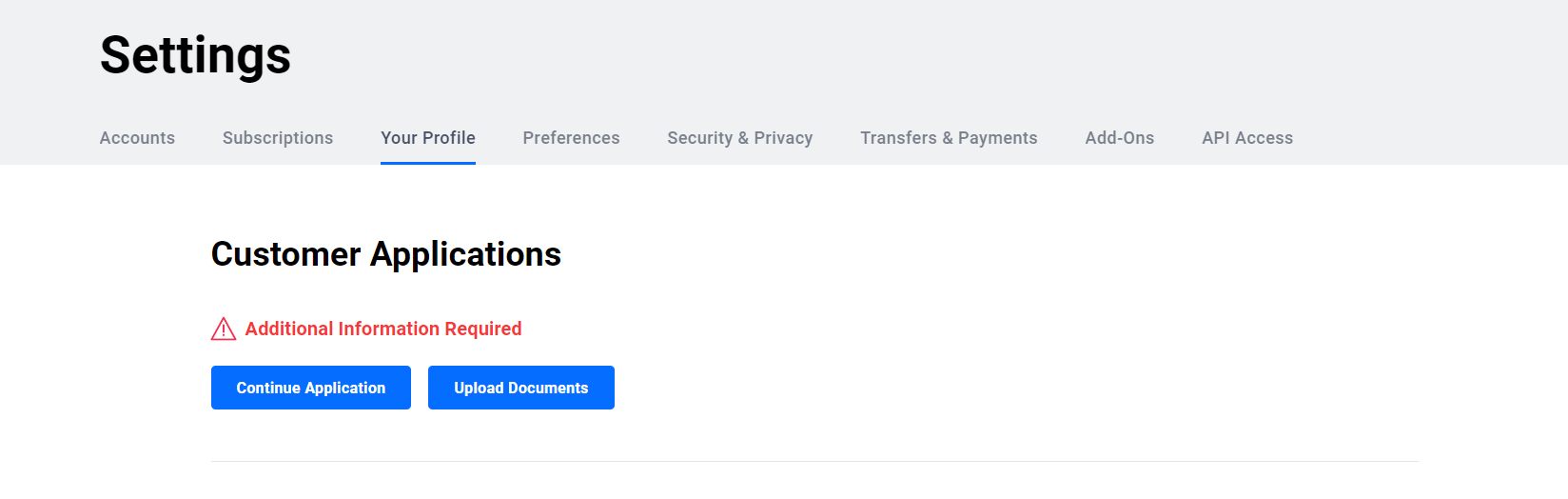The image size is (1568, 499).
Task: Select the Your Profile tab
Action: coord(428,138)
